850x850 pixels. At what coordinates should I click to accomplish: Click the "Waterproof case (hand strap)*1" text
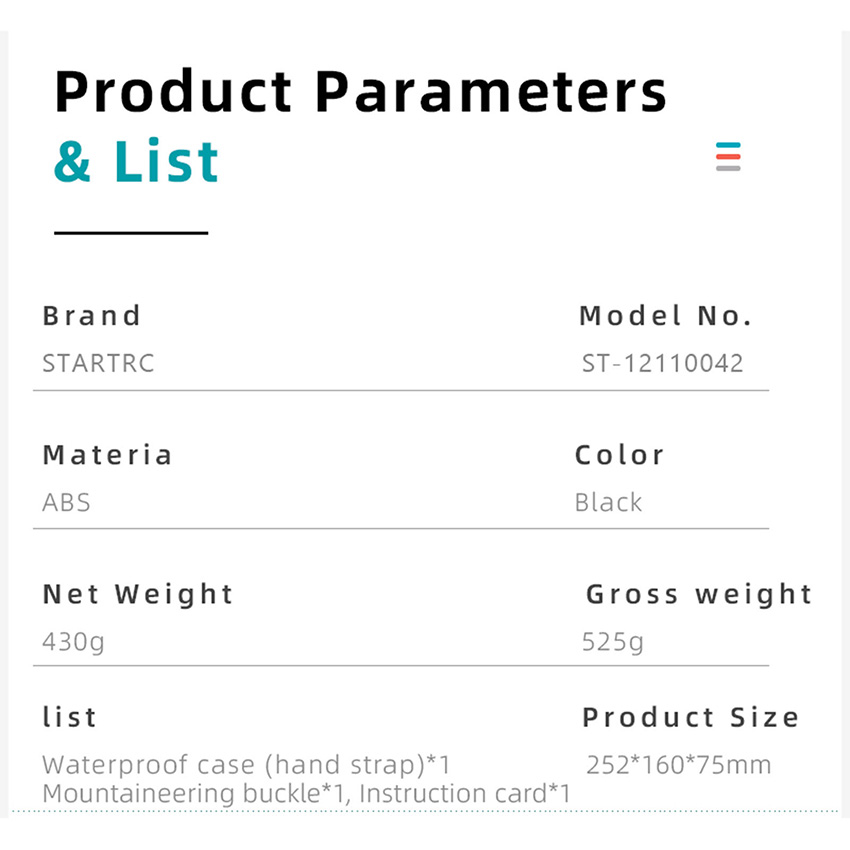coord(247,766)
